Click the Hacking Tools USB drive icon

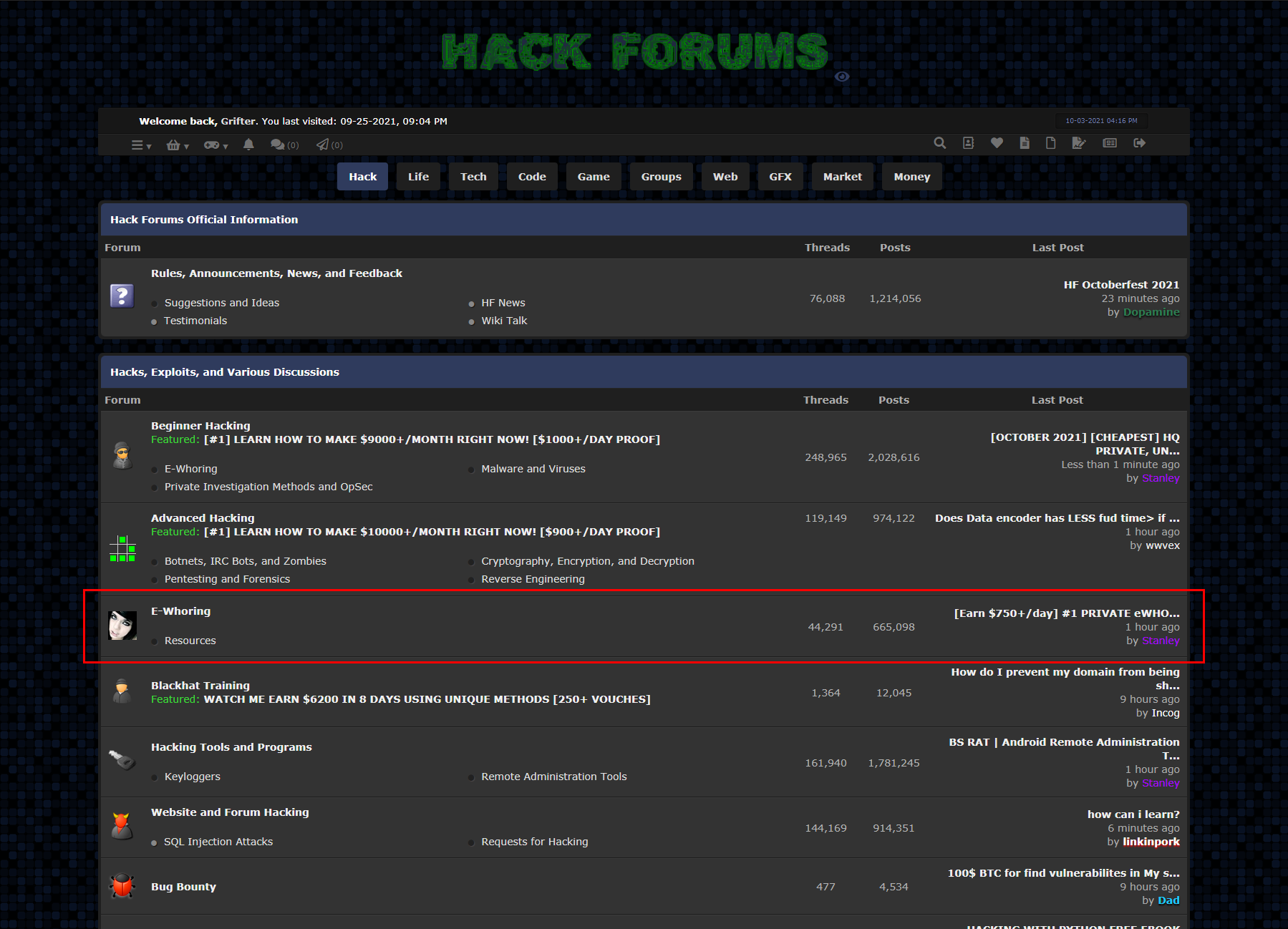tap(122, 759)
